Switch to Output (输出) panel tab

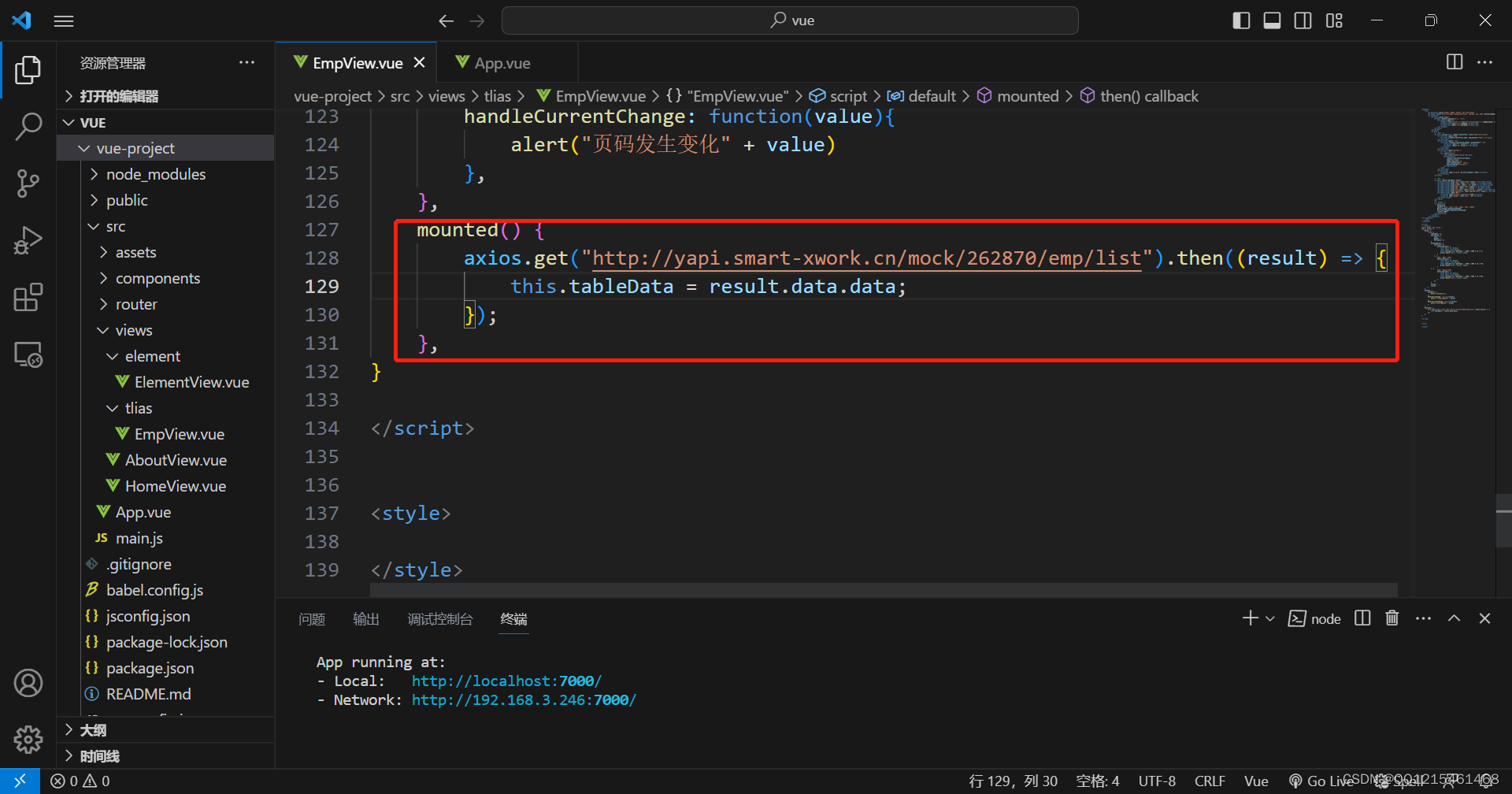[x=366, y=619]
